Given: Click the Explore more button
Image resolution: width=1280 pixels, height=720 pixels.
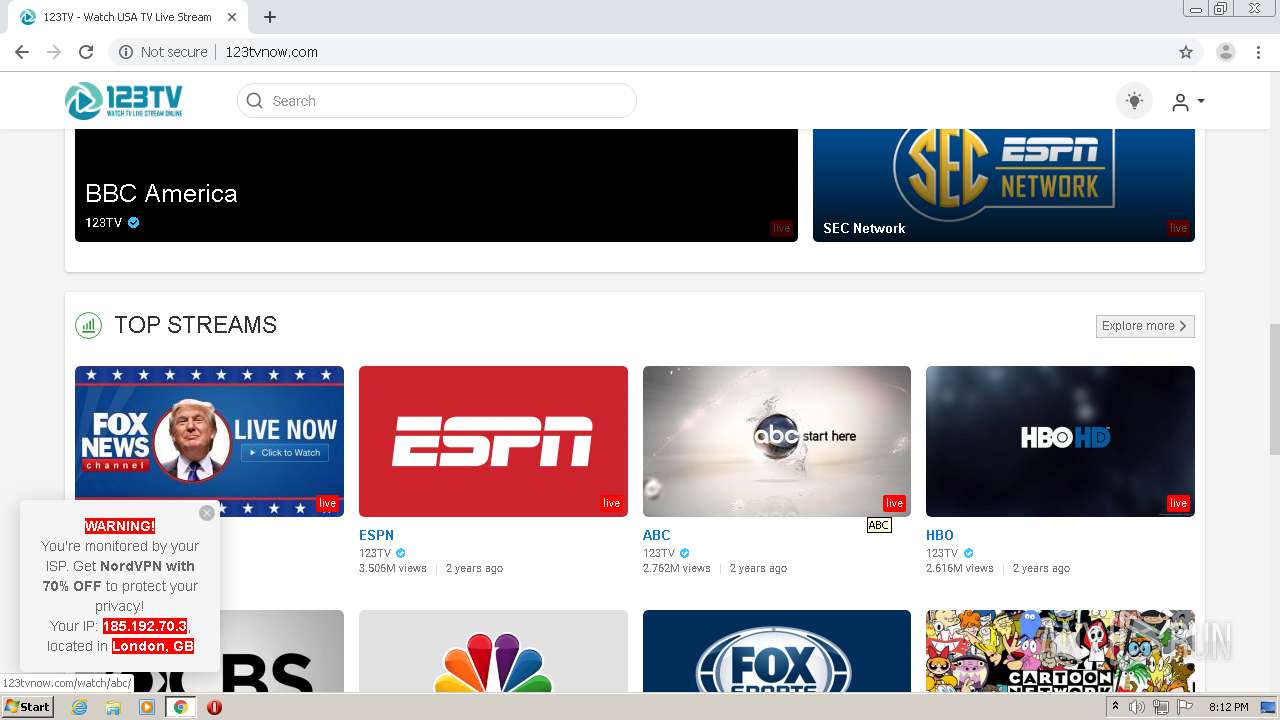Looking at the screenshot, I should [x=1145, y=326].
